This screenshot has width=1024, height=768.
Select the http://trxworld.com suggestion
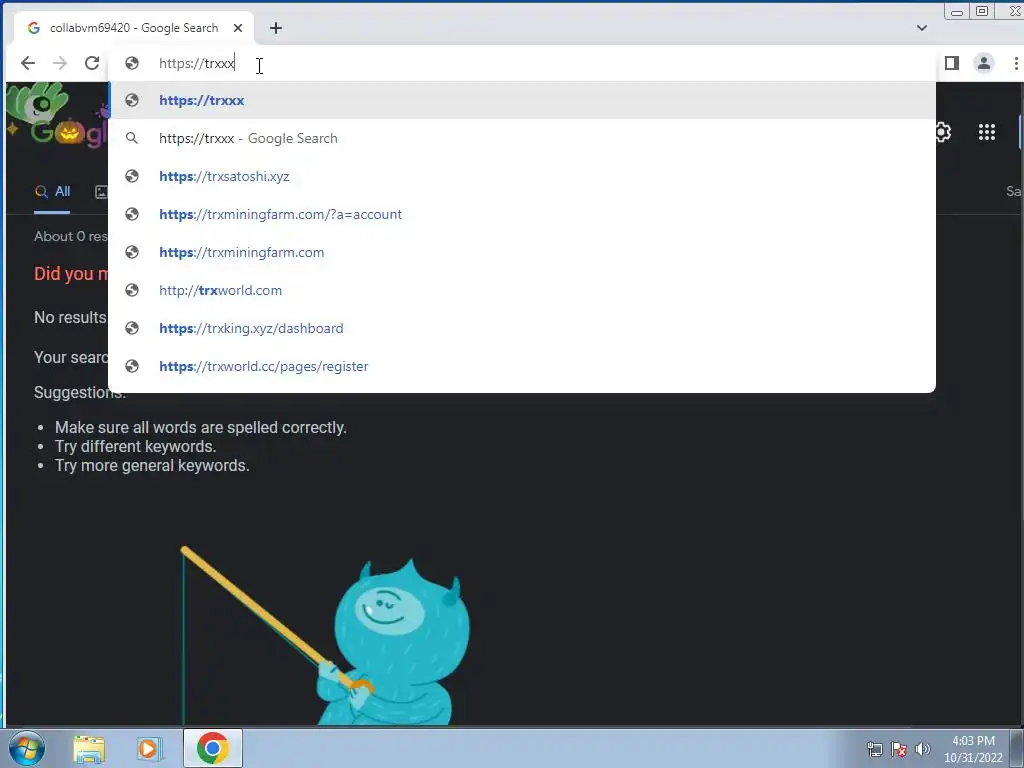click(x=522, y=290)
